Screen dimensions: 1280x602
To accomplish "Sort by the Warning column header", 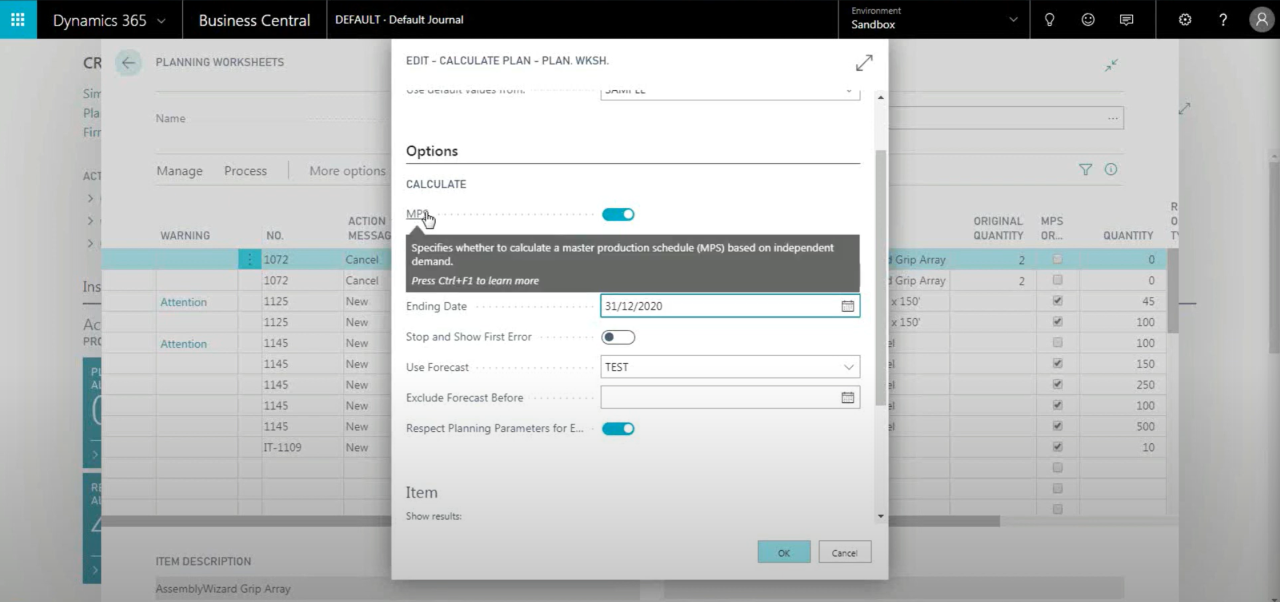I will (x=185, y=235).
